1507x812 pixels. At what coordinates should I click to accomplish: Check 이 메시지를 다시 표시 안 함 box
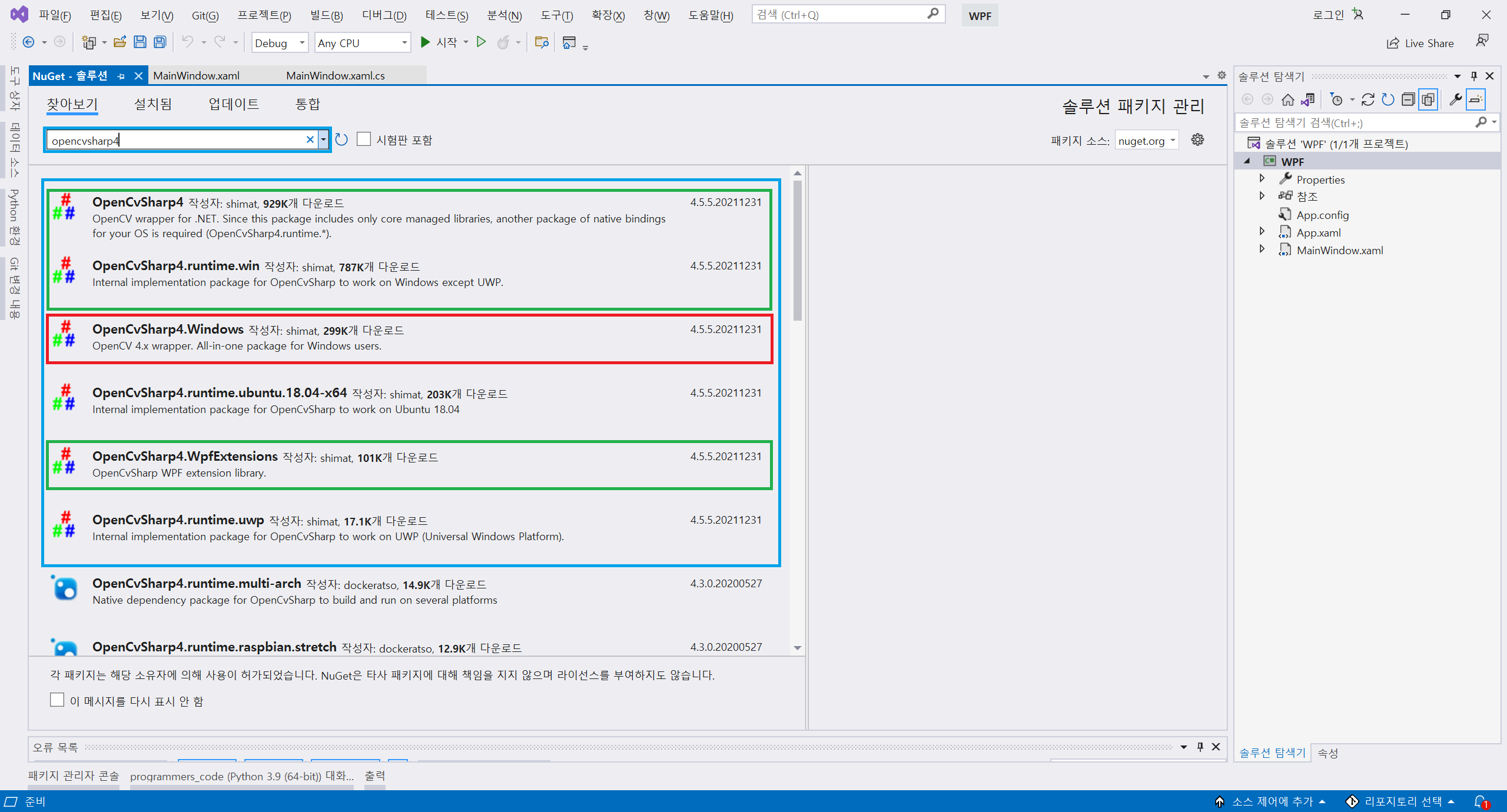click(57, 700)
